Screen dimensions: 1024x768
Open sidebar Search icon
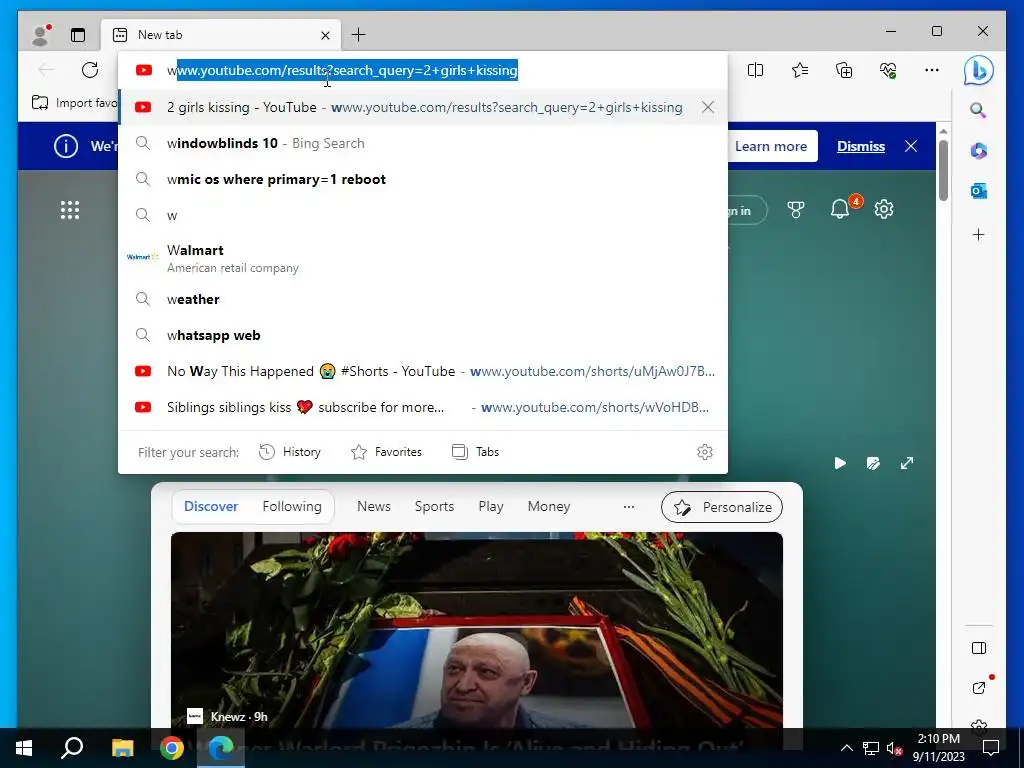tap(978, 110)
